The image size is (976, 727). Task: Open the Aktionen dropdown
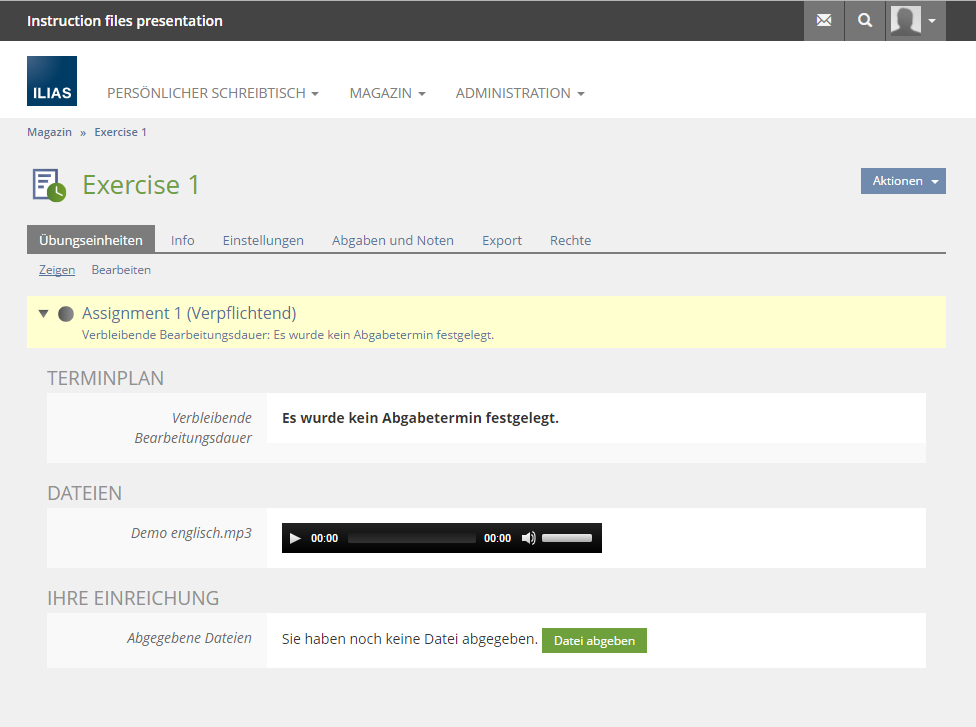click(903, 181)
